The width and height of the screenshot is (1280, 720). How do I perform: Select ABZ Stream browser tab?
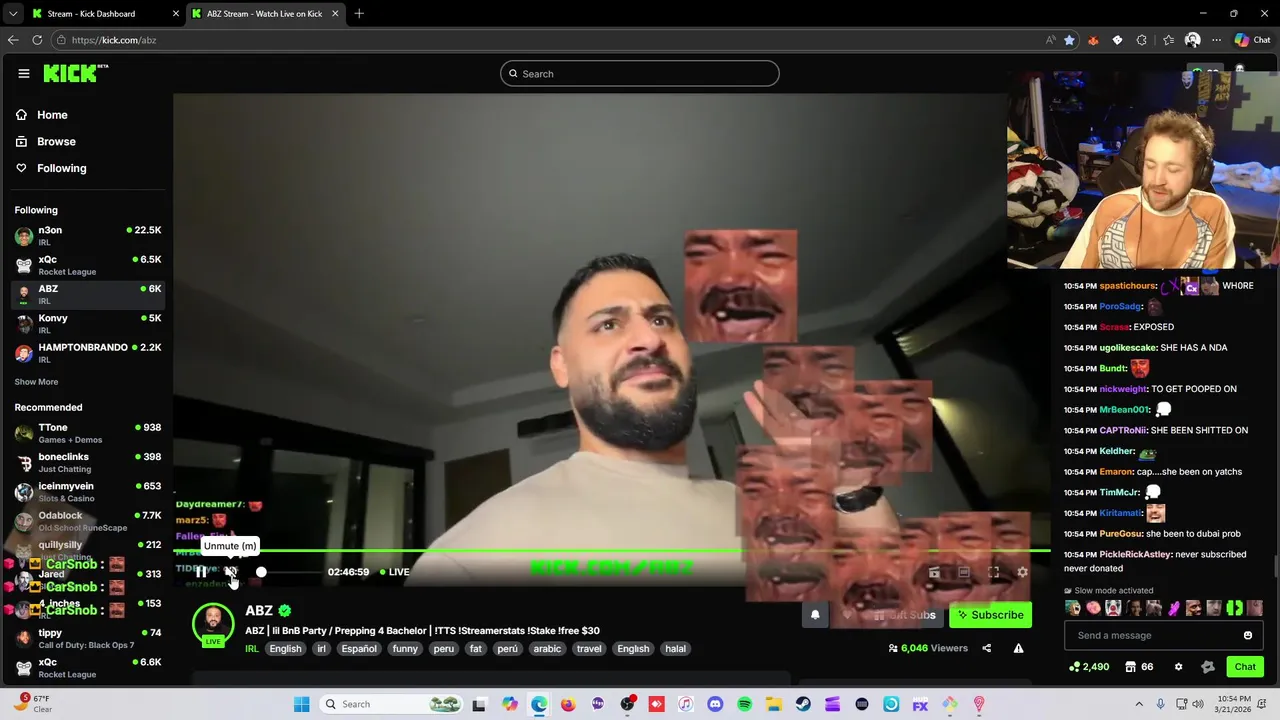pyautogui.click(x=264, y=14)
